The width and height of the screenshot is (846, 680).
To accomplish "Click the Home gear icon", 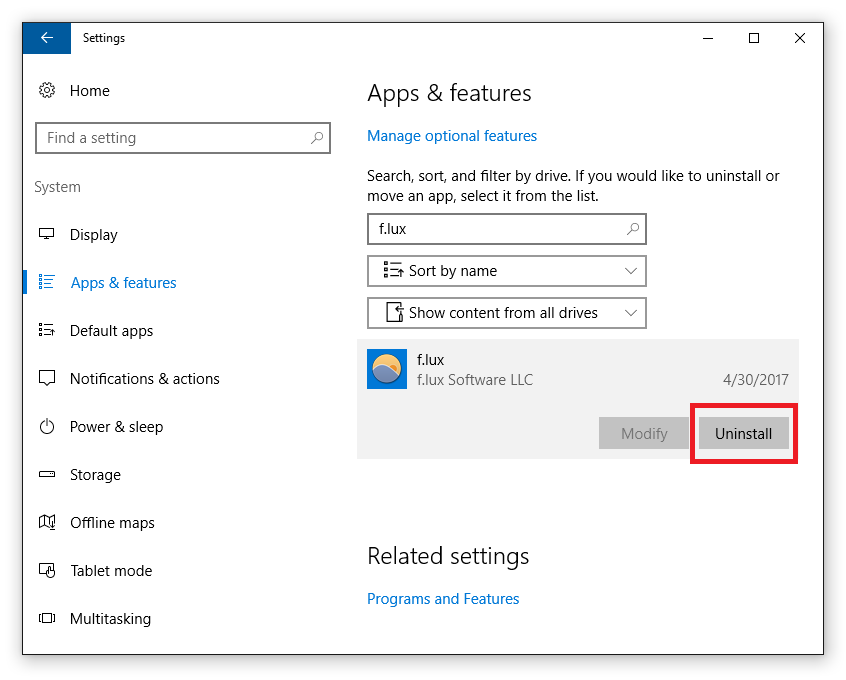I will 47,90.
